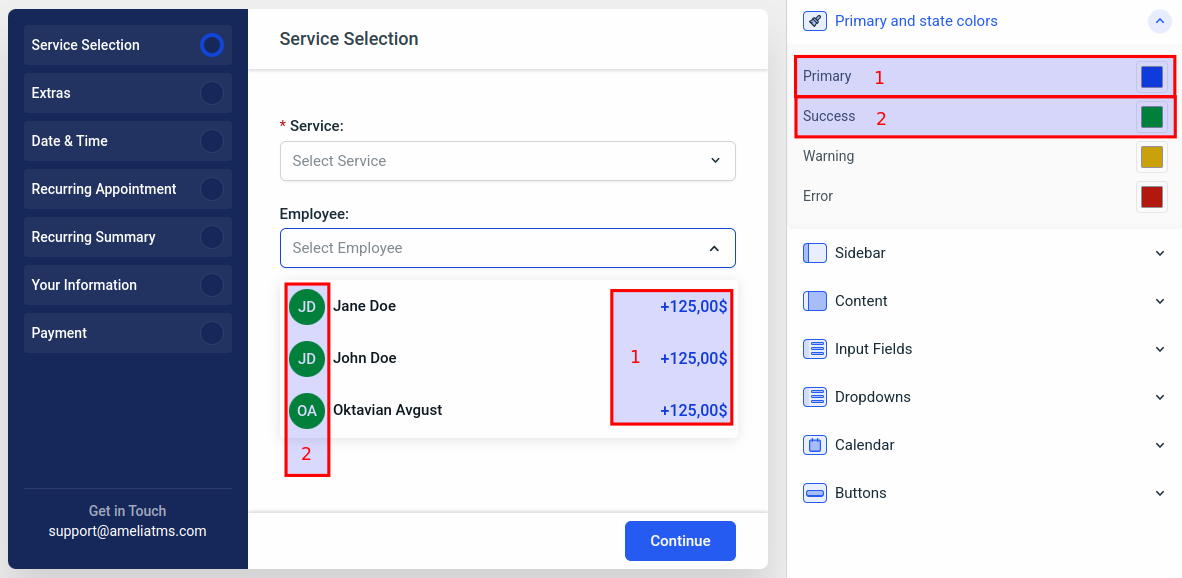Choose Oktavian Avgust from employee list
Screen dimensions: 1182x578
pyautogui.click(x=387, y=410)
